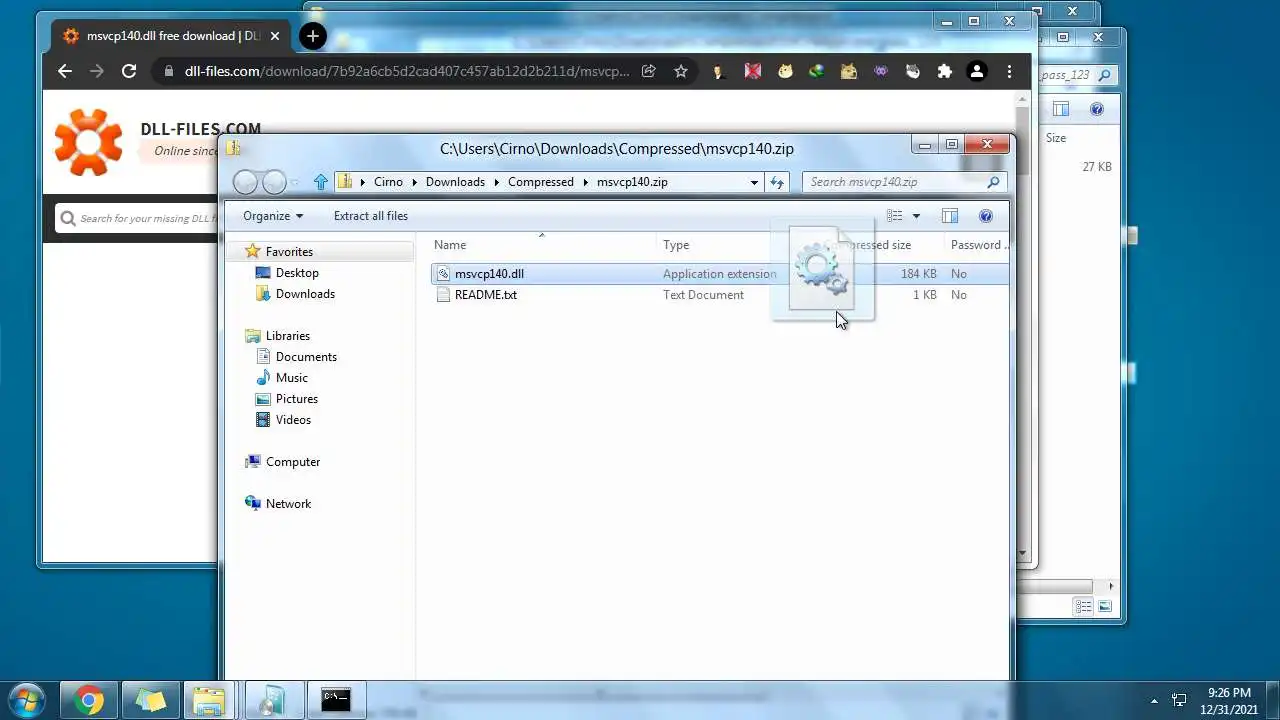Select Cirno in the breadcrumb path

pos(388,182)
